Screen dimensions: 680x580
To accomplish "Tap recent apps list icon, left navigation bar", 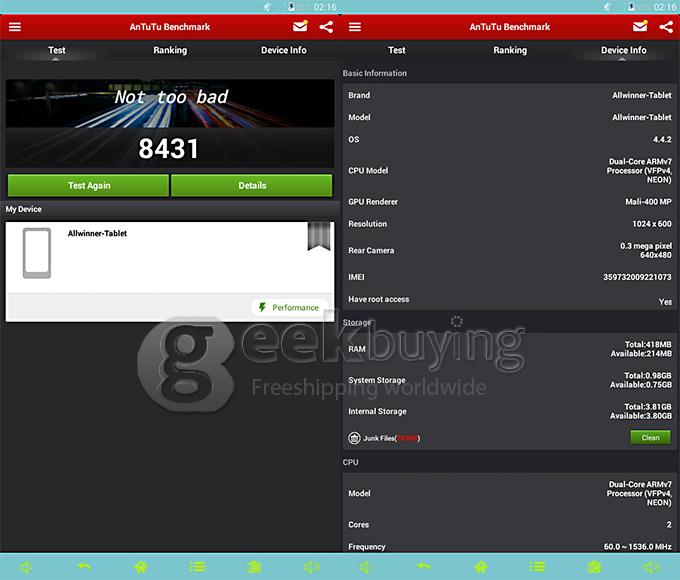I will (x=197, y=567).
